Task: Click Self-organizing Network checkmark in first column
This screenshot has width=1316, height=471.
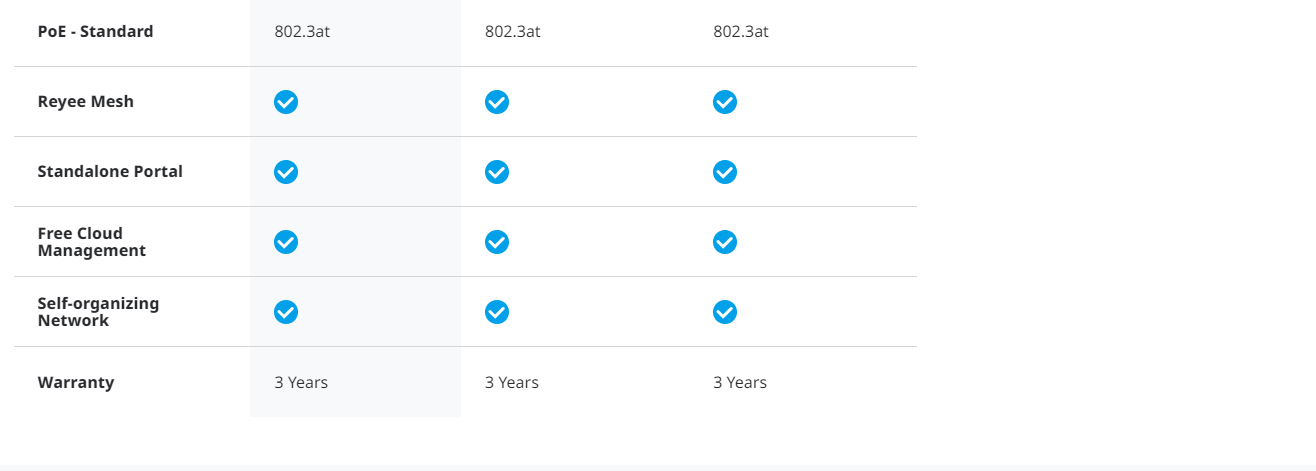Action: (286, 312)
